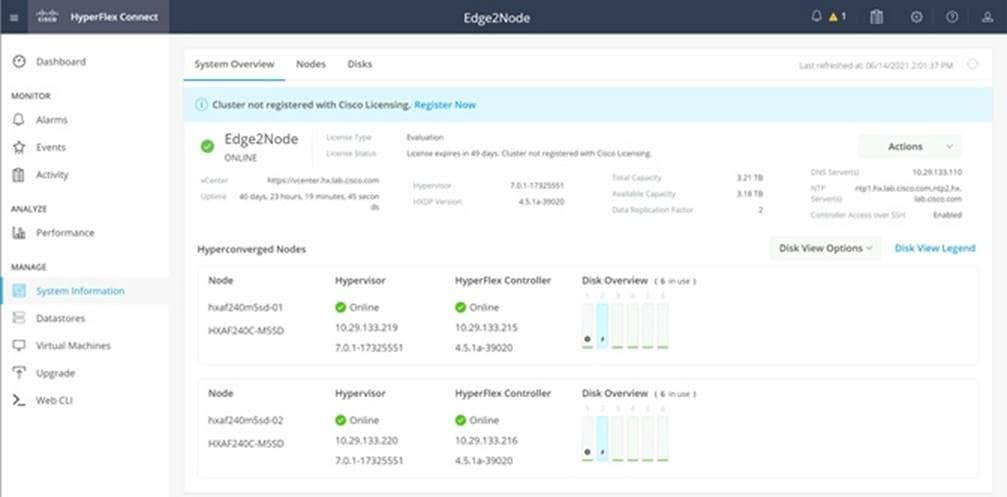Click the Web CLI prompt icon
The image size is (1007, 497).
tap(19, 400)
